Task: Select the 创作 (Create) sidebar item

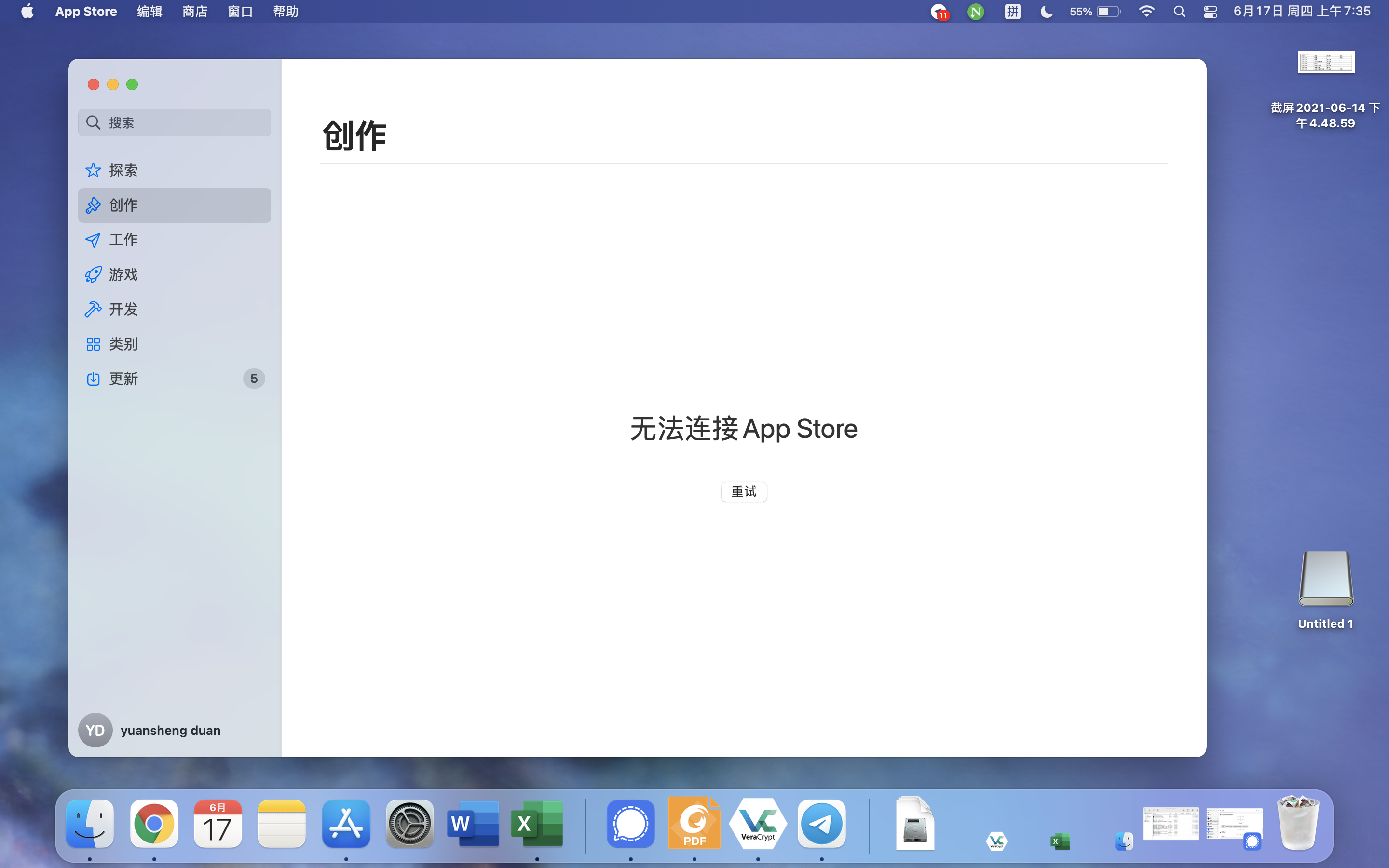Action: coord(123,205)
